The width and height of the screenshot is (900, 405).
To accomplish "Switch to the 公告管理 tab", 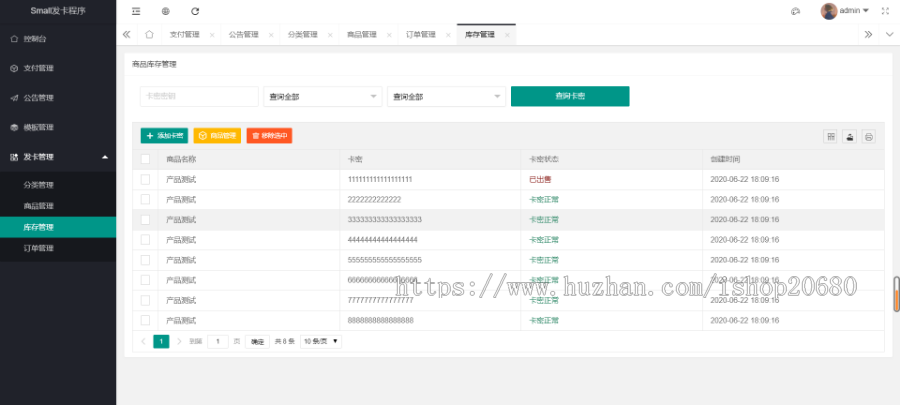I will tap(244, 34).
